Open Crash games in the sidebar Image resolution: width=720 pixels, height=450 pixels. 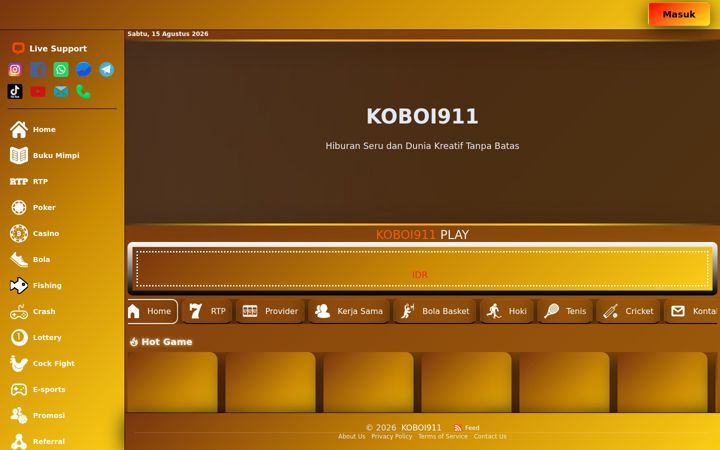click(33, 311)
